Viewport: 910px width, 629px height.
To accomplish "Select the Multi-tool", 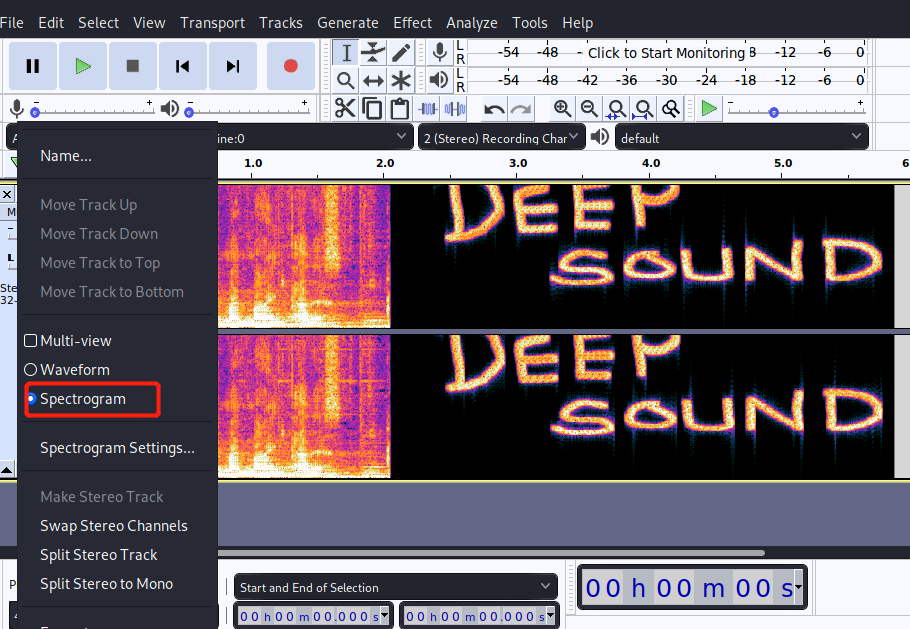I will click(400, 80).
